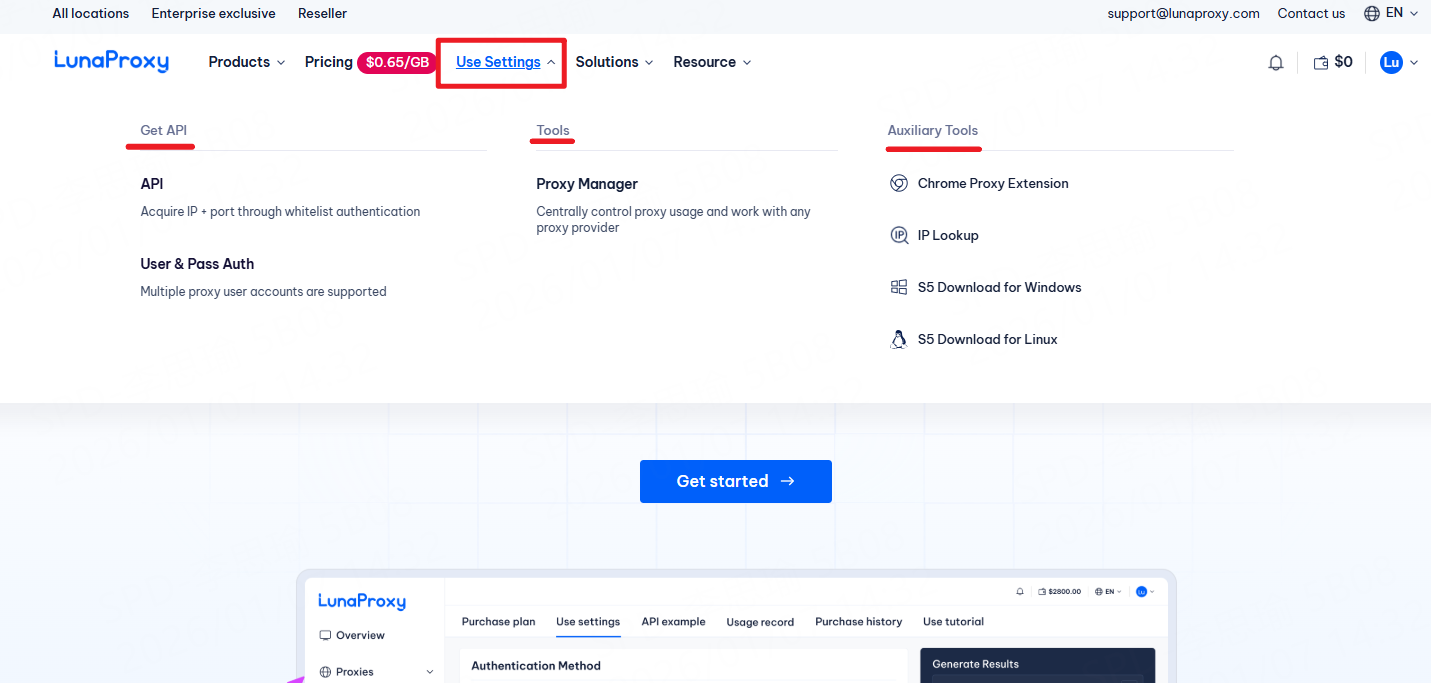Expand the Products dropdown menu
Screen dimensions: 1431x683
246,62
